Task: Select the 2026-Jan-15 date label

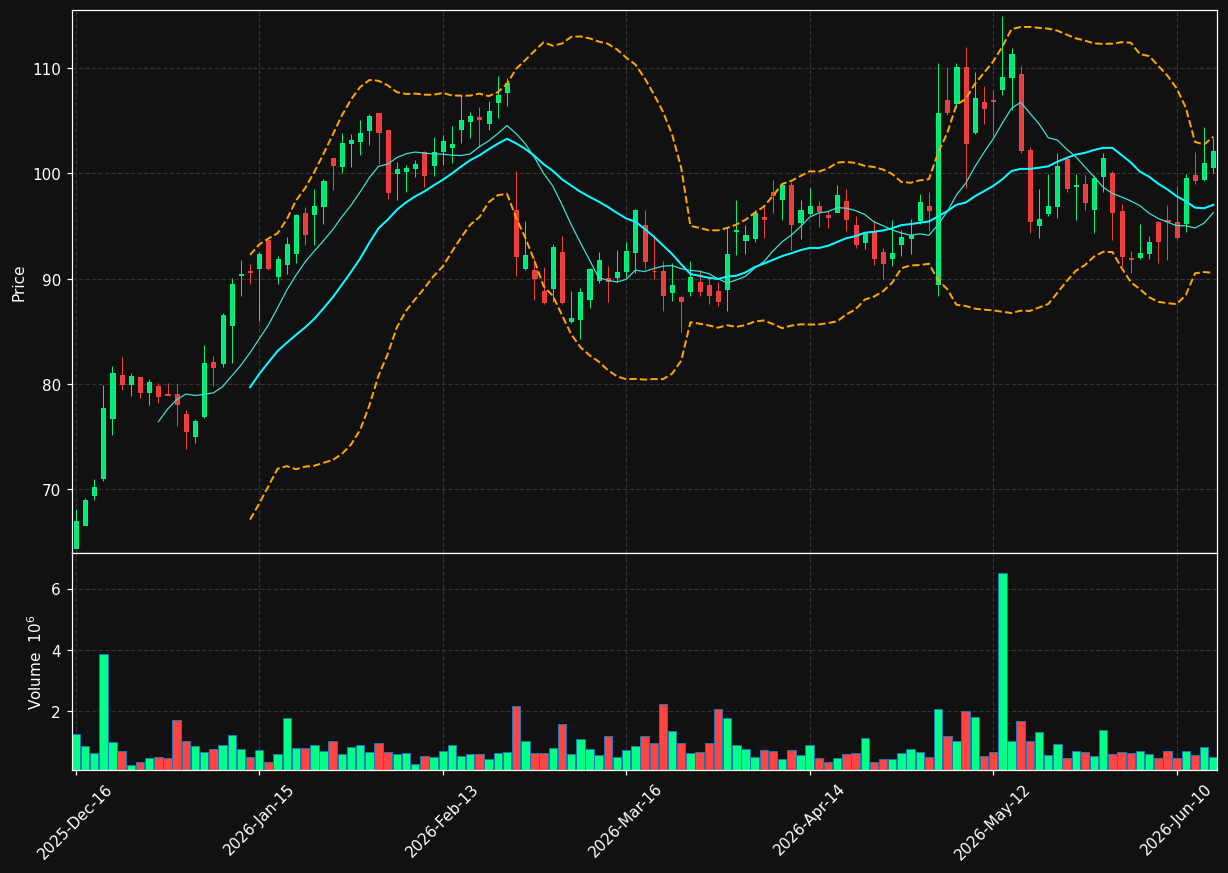Action: [x=258, y=822]
